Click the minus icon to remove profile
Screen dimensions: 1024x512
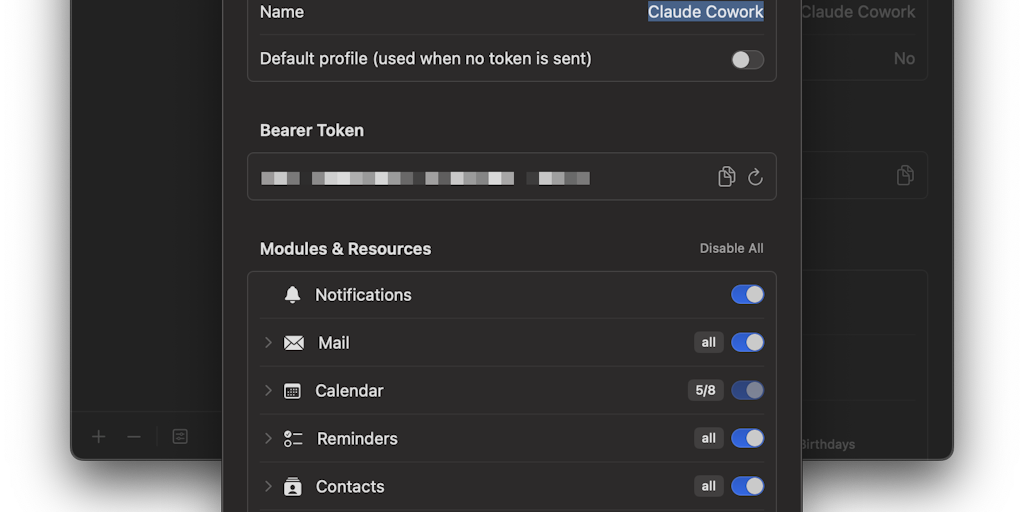(134, 437)
